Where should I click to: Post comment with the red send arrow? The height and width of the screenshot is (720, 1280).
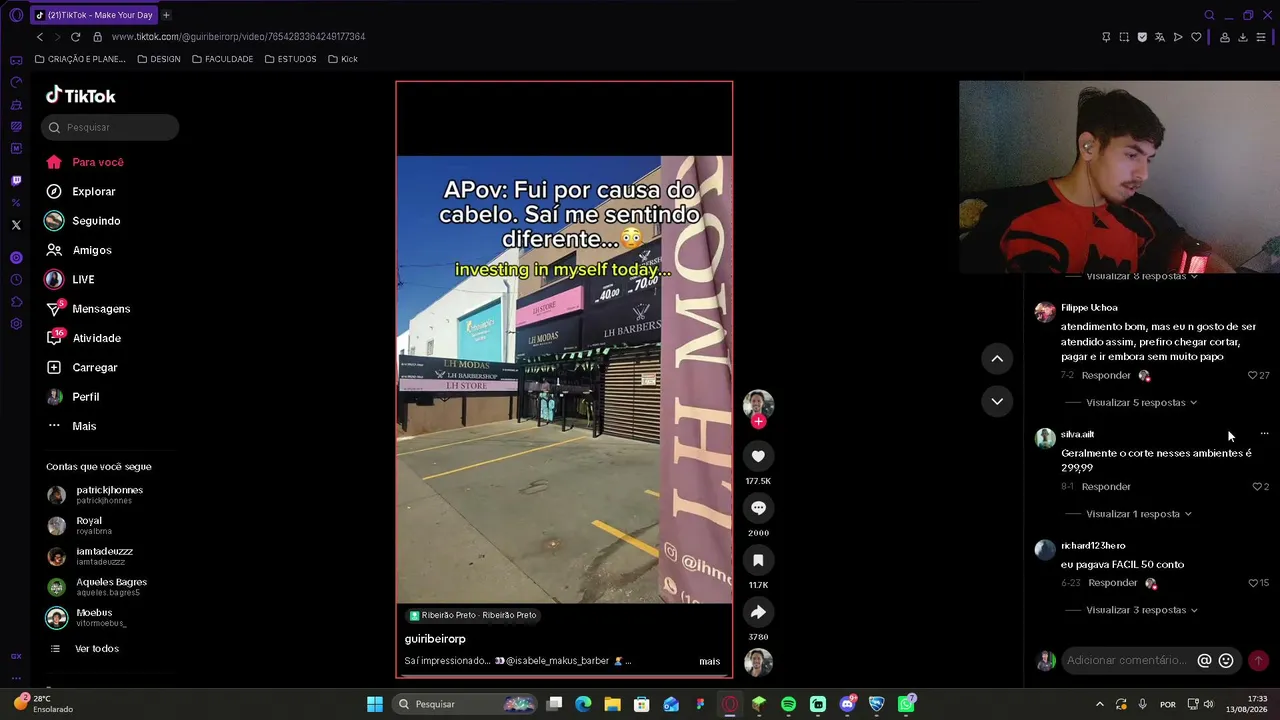tap(1258, 661)
